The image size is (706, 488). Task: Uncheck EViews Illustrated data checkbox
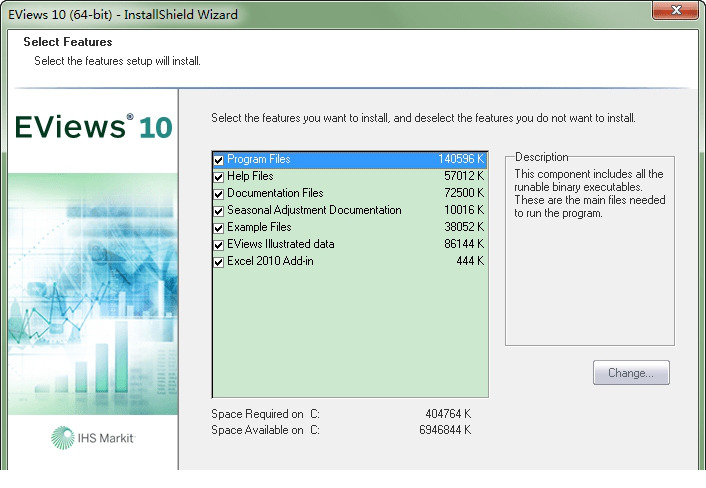pos(219,245)
